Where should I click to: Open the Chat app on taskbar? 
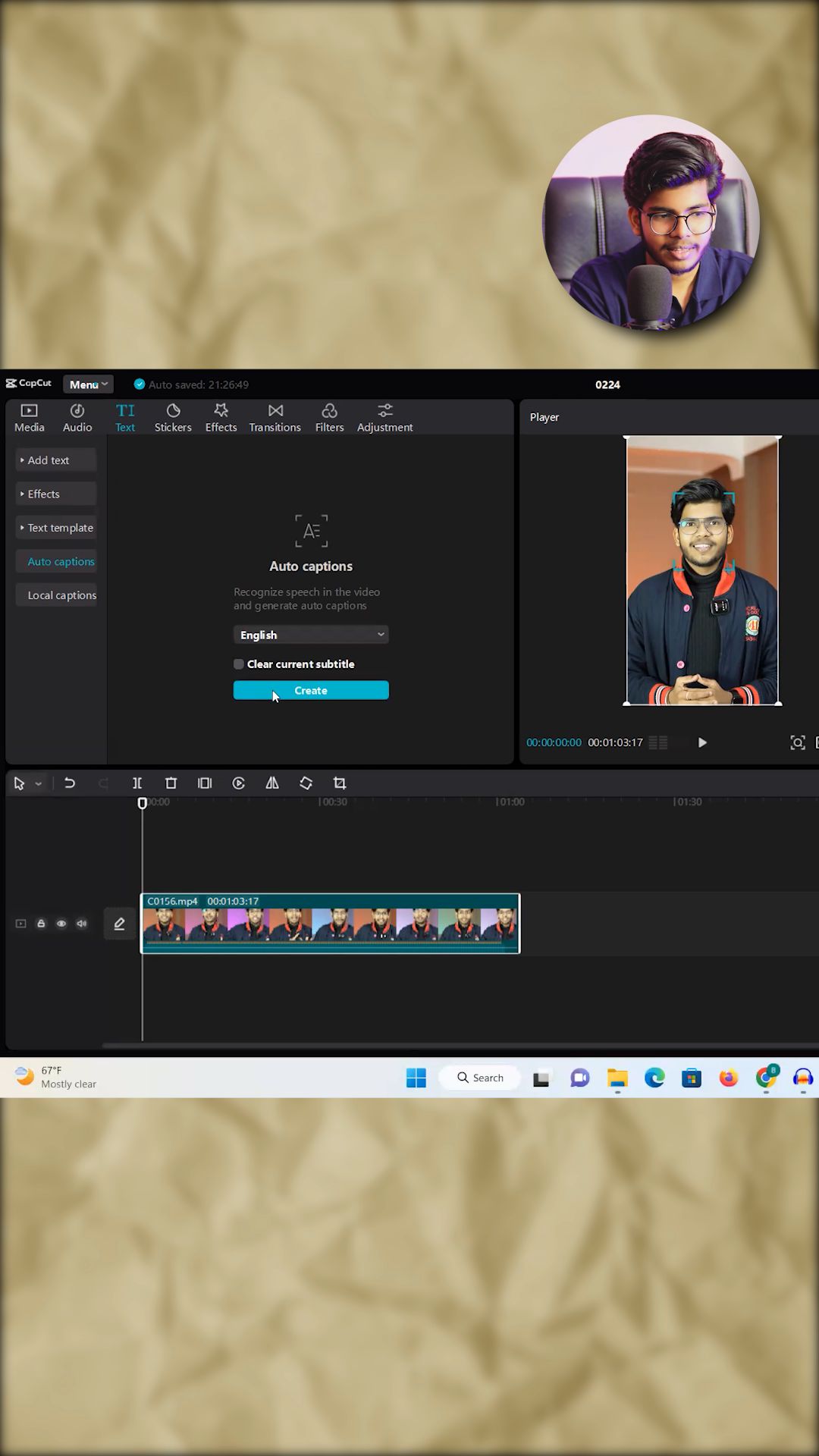click(580, 1078)
